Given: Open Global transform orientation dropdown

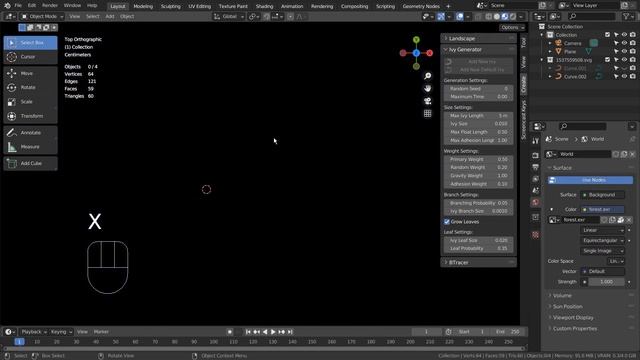Looking at the screenshot, I should point(229,17).
